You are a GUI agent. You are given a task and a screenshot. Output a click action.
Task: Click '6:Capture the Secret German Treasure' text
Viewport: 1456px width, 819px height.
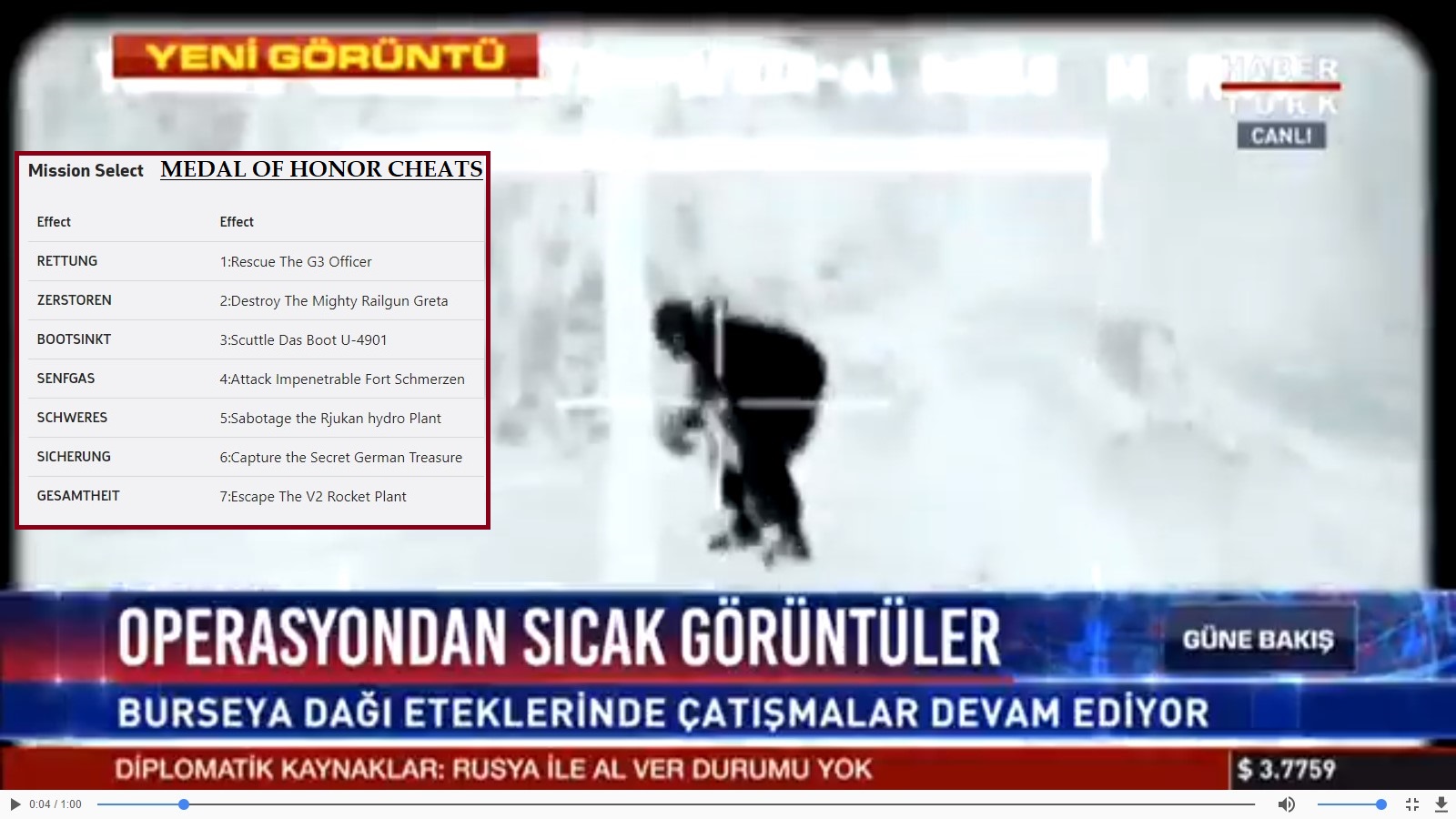click(x=341, y=458)
